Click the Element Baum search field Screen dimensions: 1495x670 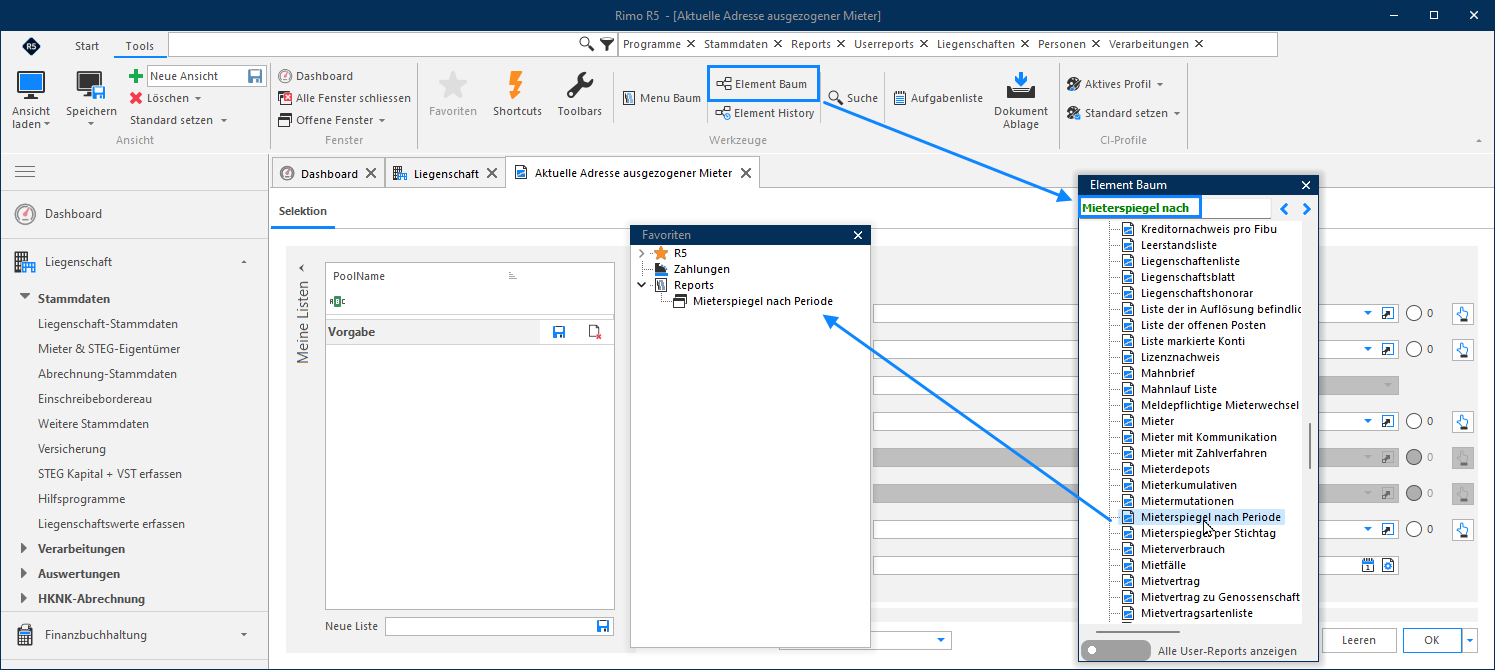point(1174,208)
